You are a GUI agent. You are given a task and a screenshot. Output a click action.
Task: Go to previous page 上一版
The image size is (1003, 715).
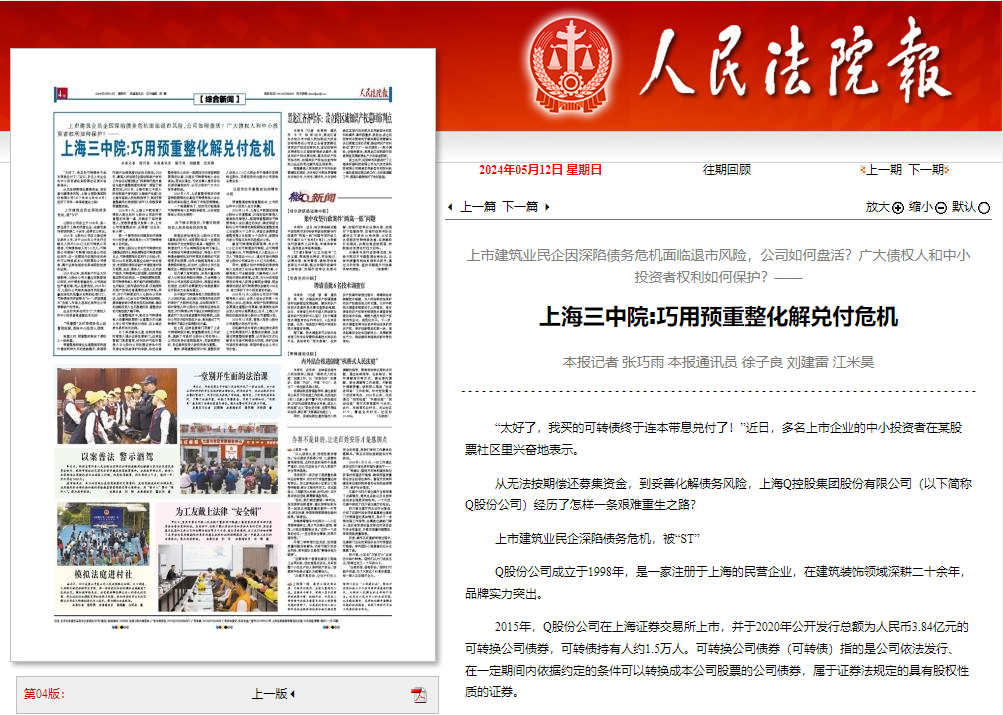pyautogui.click(x=269, y=694)
